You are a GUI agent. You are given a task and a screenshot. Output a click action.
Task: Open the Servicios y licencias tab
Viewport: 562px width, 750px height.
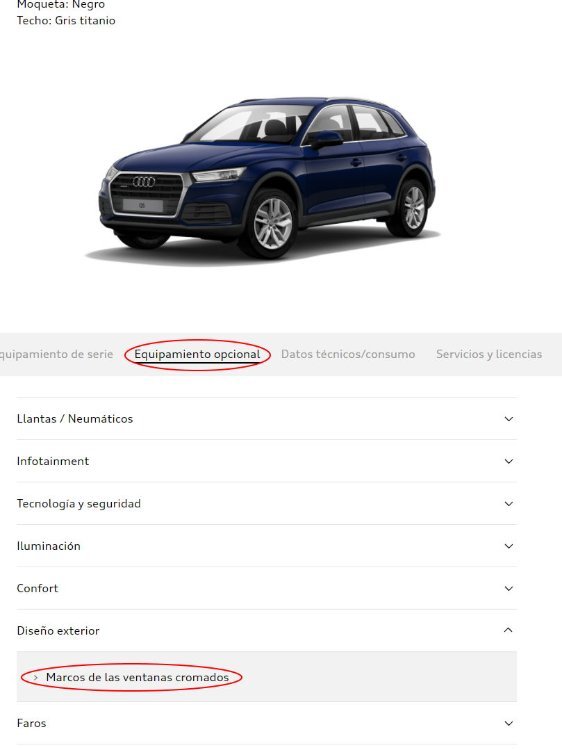489,354
